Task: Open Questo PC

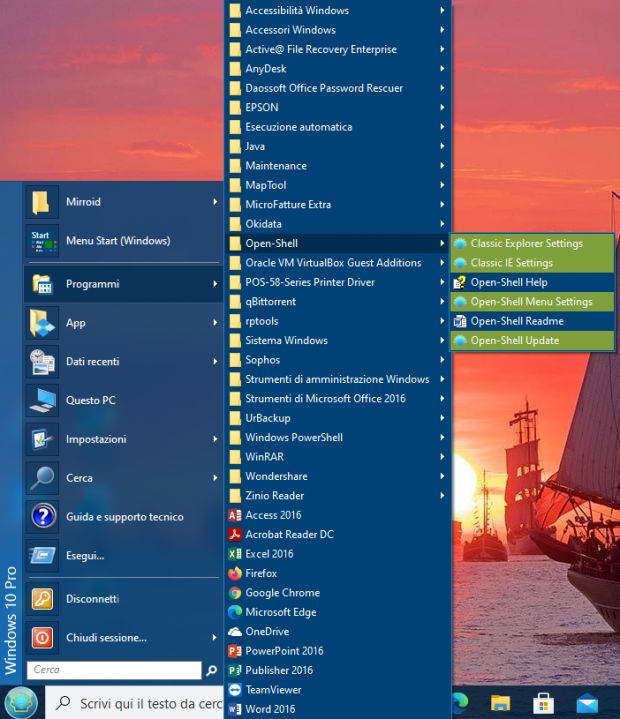Action: point(123,400)
